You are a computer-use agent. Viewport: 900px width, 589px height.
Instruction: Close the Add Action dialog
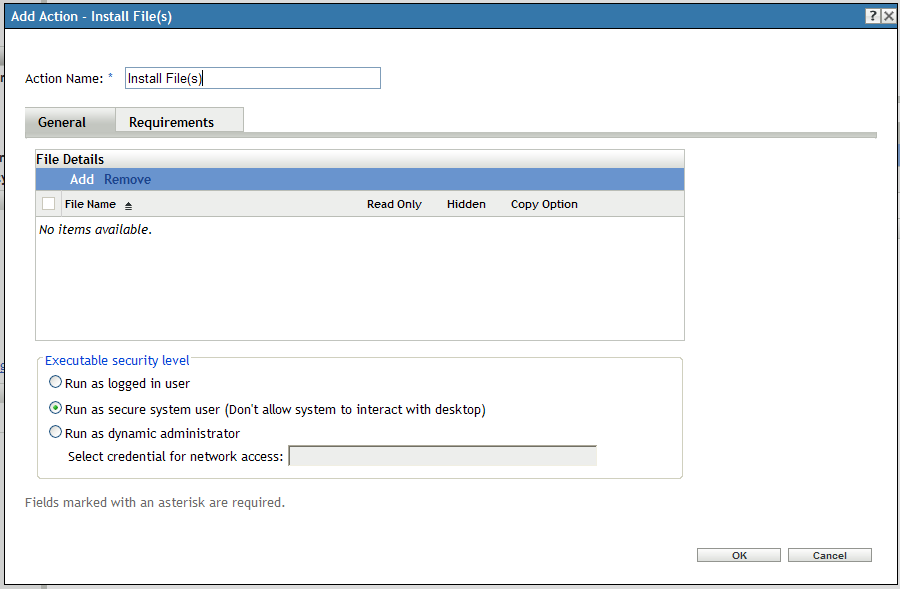[890, 15]
